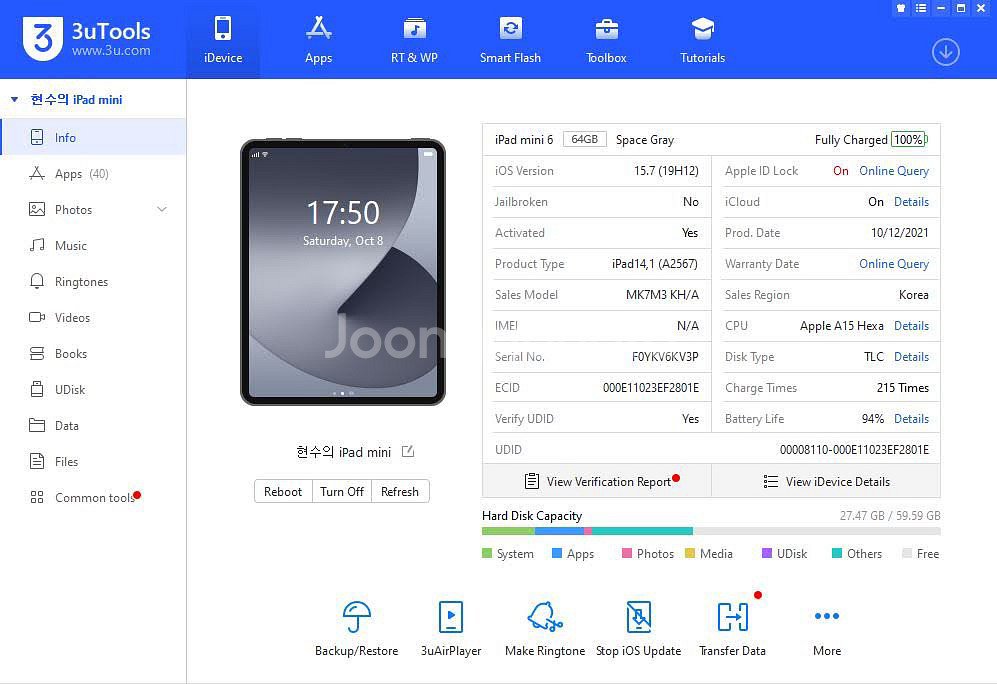The image size is (997, 684).
Task: Select the serial number F0YKV6KV3P
Action: pos(665,357)
